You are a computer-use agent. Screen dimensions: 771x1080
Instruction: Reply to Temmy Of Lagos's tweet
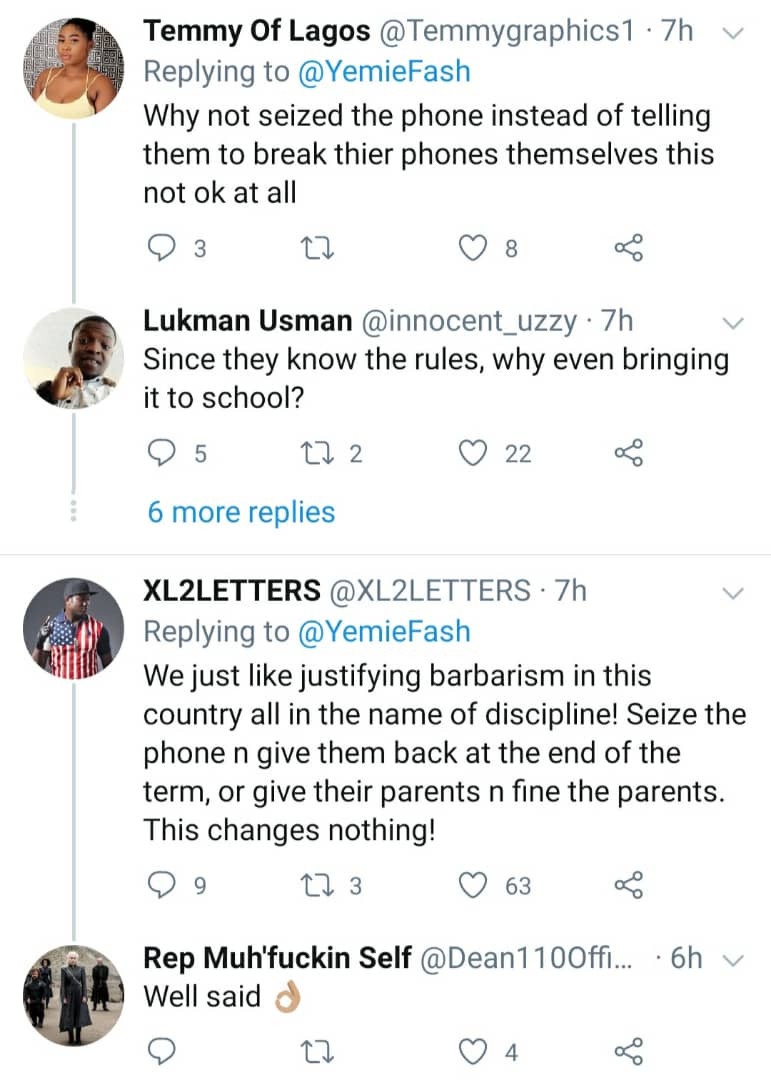(x=160, y=249)
